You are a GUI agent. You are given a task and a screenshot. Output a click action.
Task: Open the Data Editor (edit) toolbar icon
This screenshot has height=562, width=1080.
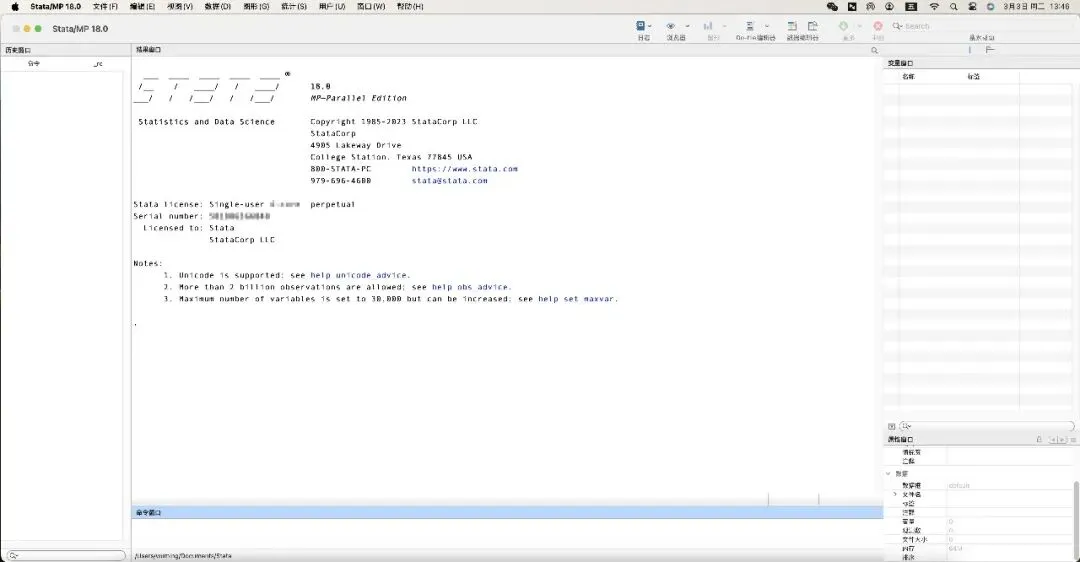(792, 26)
